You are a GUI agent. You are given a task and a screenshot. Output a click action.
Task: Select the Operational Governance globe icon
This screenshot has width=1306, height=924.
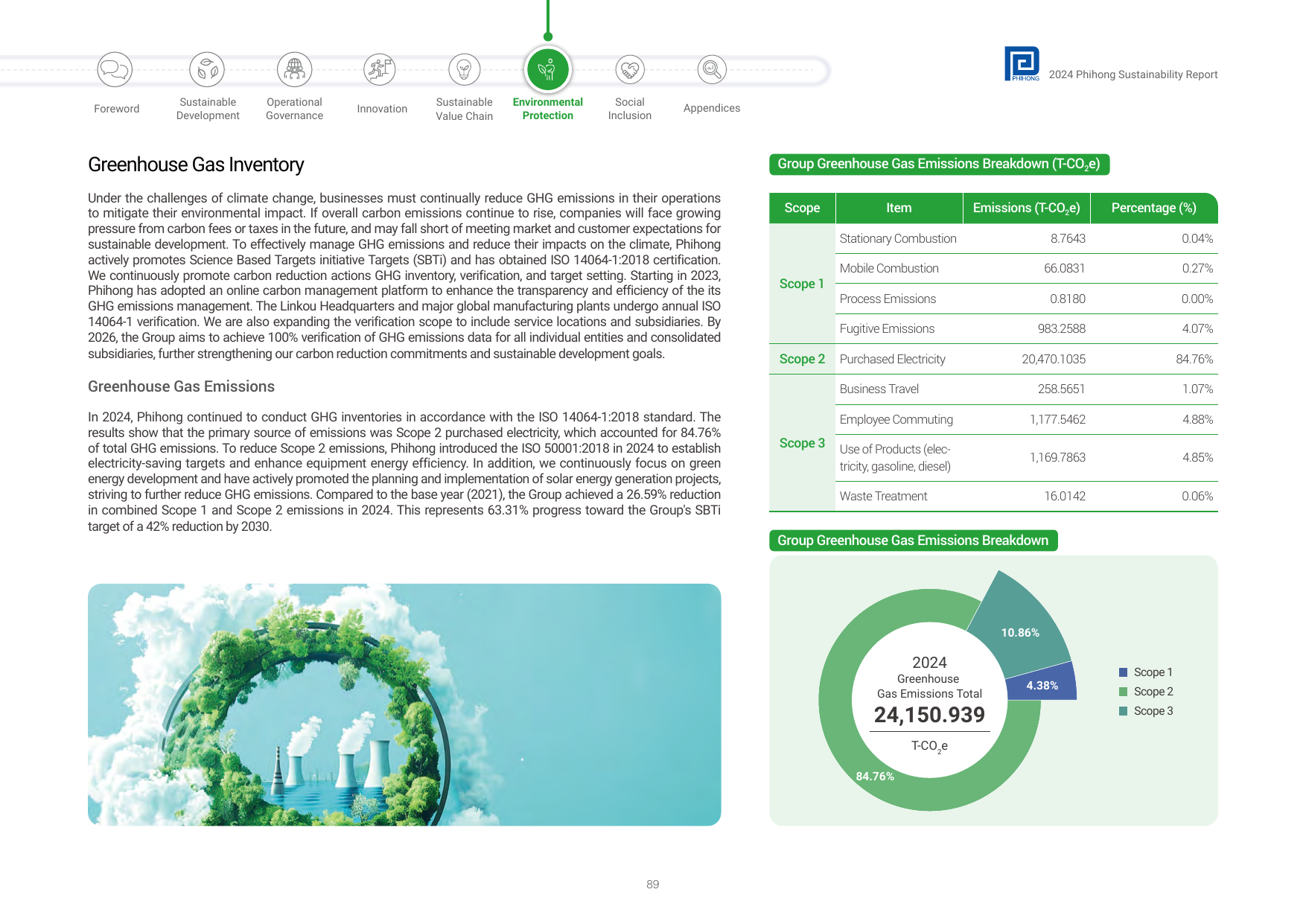pyautogui.click(x=295, y=70)
